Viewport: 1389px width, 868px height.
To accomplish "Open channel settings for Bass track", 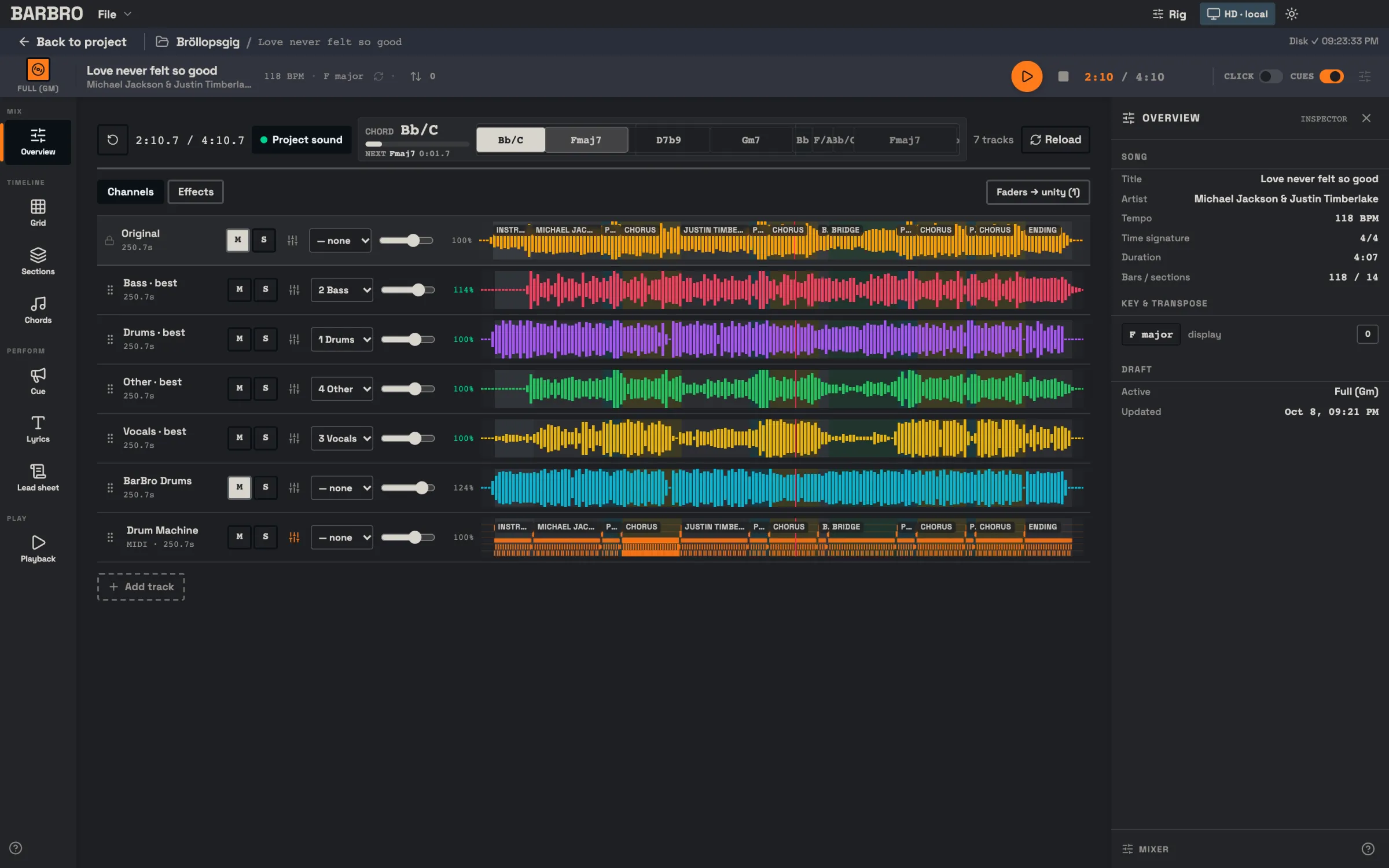I will [294, 289].
